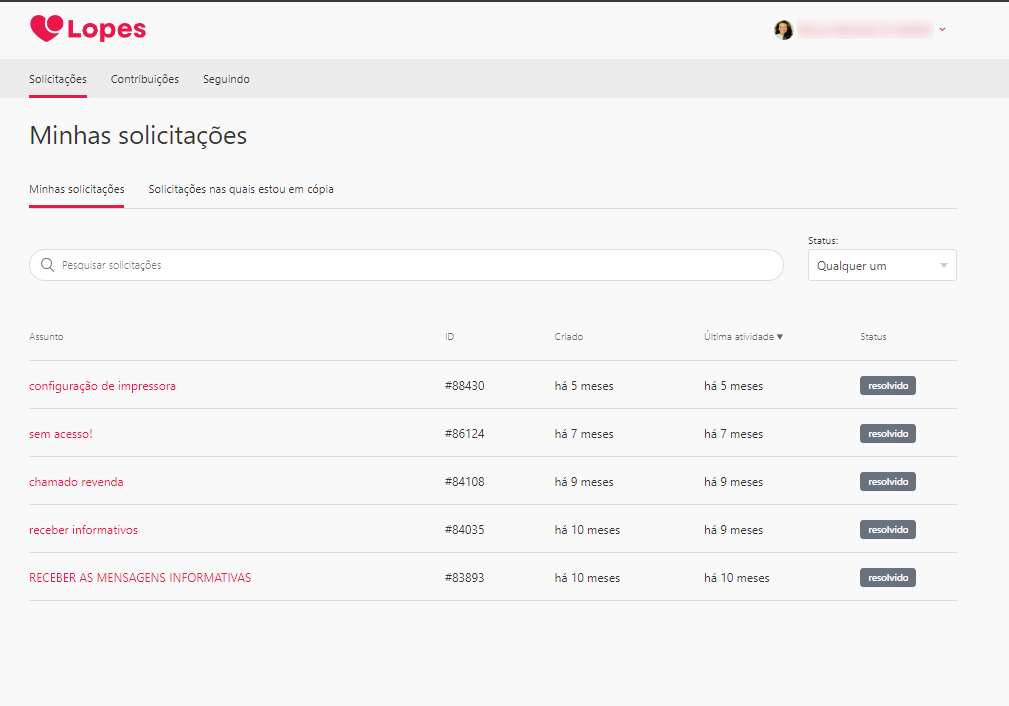Select the Minhas solicitações sub-tab
This screenshot has height=706, width=1009.
(77, 189)
